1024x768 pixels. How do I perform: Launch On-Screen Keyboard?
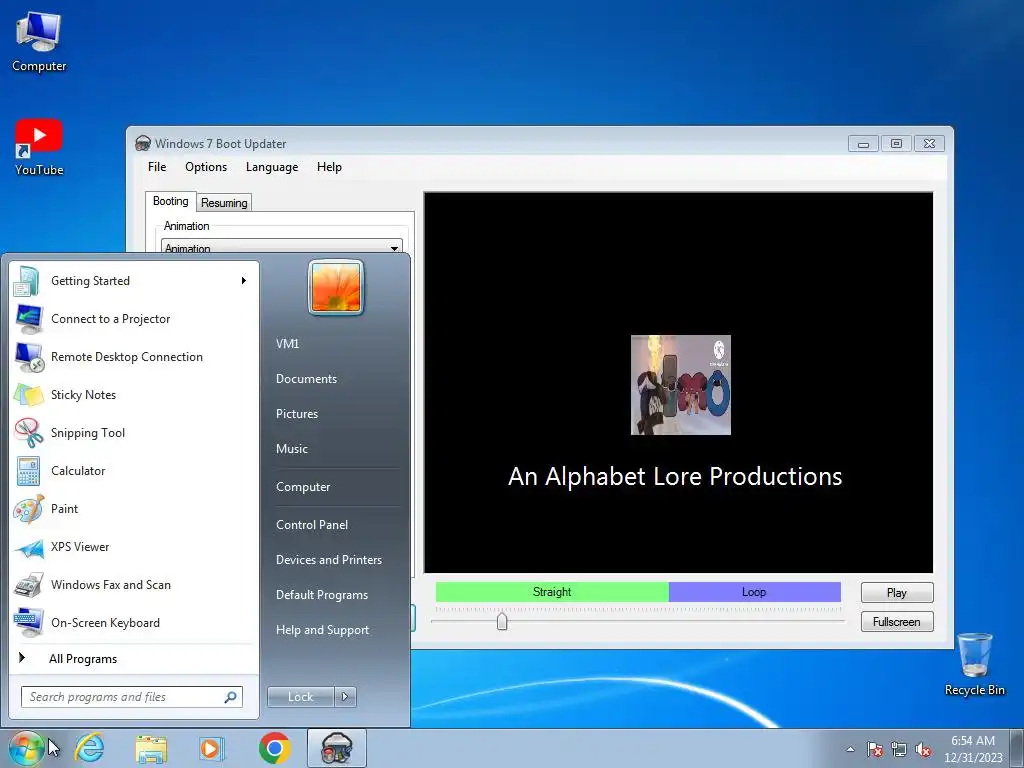tap(134, 622)
